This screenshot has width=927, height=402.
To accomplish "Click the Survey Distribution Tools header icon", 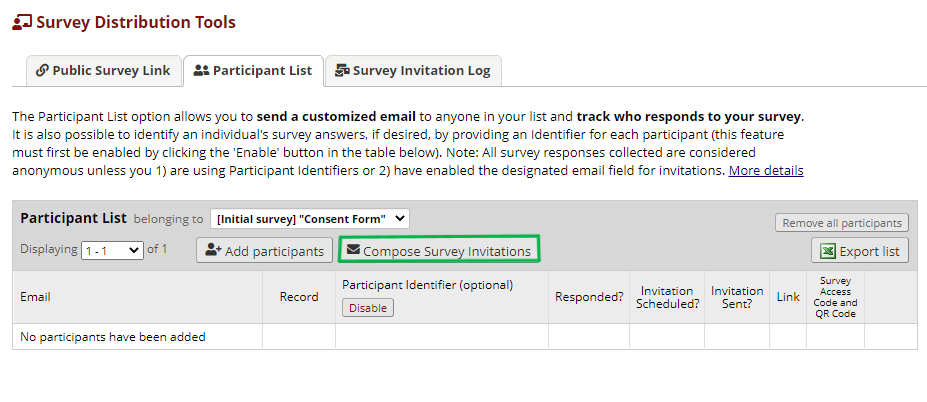I will pyautogui.click(x=21, y=22).
